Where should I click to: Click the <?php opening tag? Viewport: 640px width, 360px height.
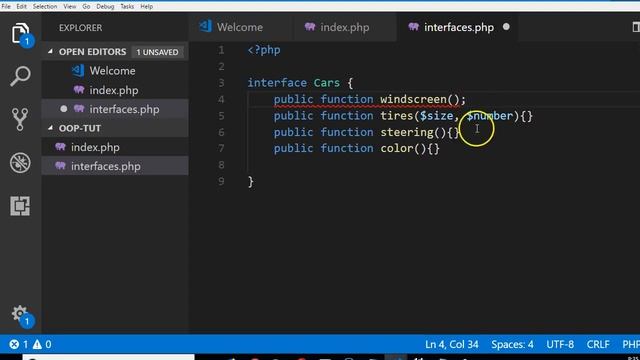(x=264, y=50)
